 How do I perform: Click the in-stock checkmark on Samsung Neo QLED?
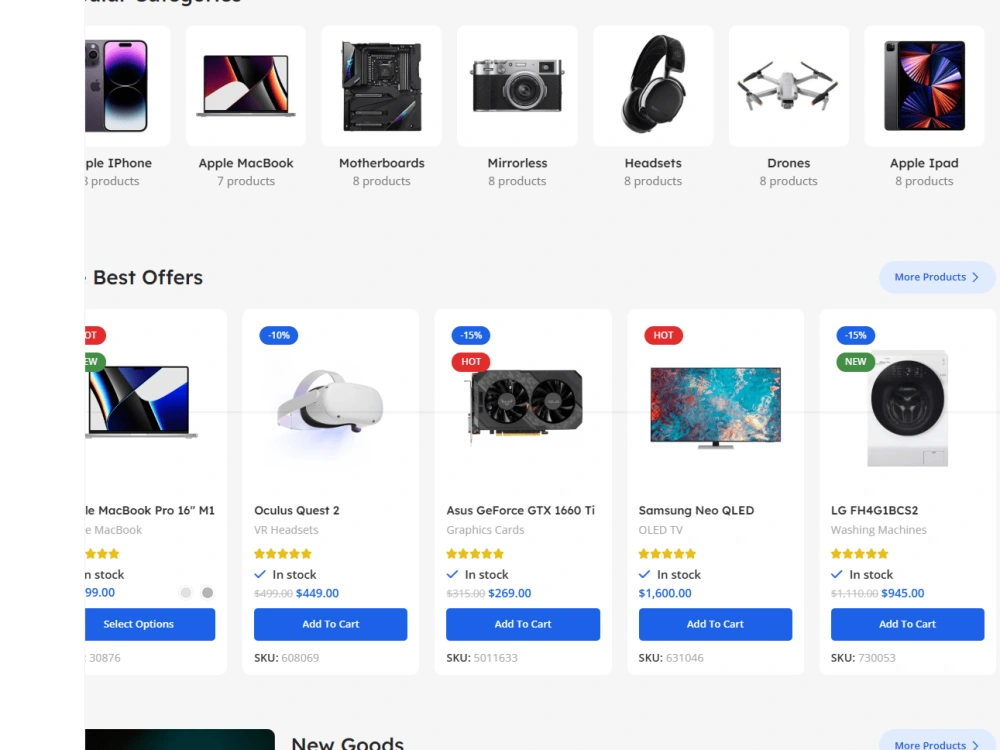(643, 575)
